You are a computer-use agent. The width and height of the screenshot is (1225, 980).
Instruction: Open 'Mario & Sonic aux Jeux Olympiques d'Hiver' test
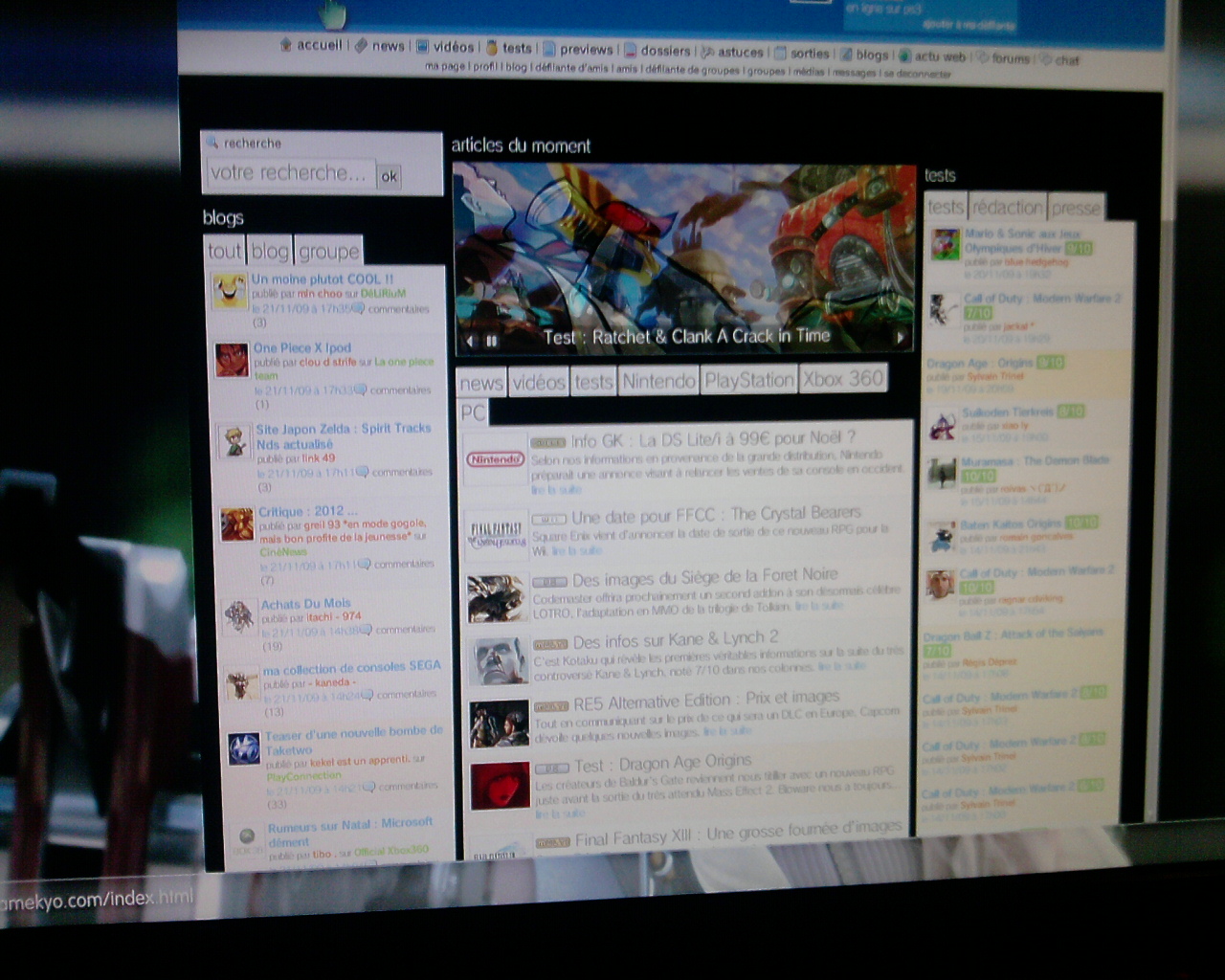pos(1022,240)
